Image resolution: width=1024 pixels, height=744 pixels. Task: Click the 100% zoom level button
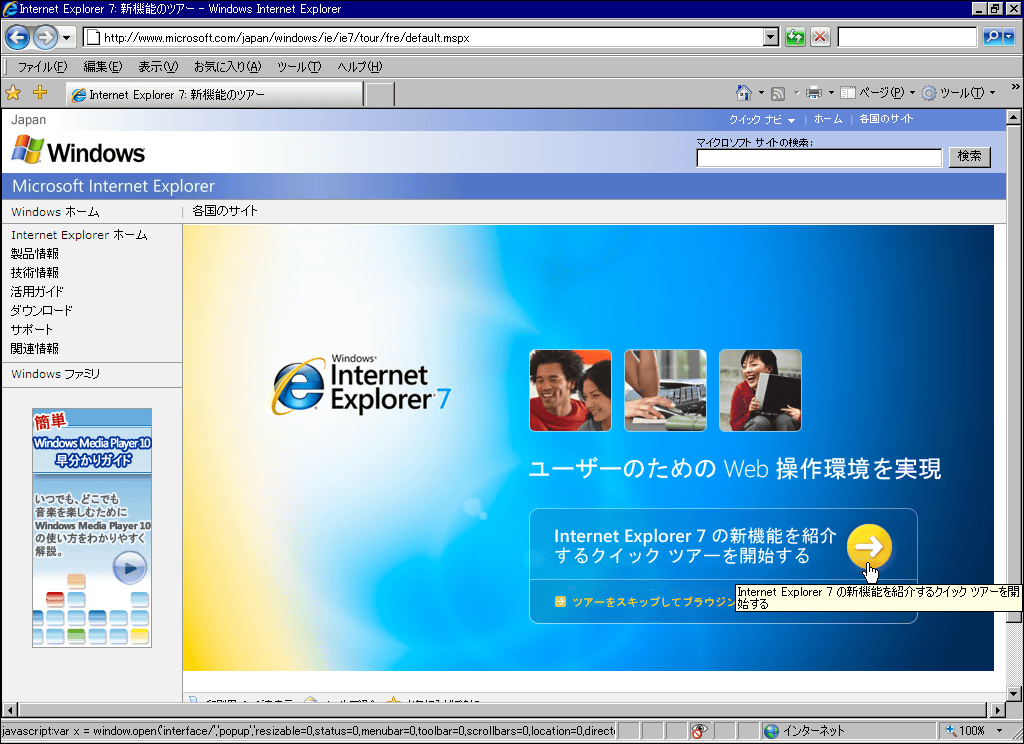point(965,731)
